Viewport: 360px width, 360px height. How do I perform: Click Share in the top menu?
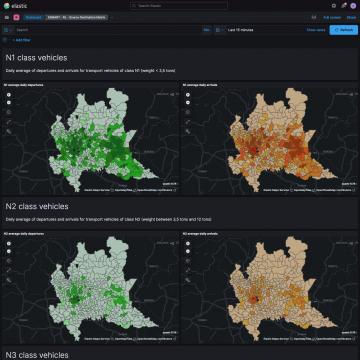(x=351, y=17)
